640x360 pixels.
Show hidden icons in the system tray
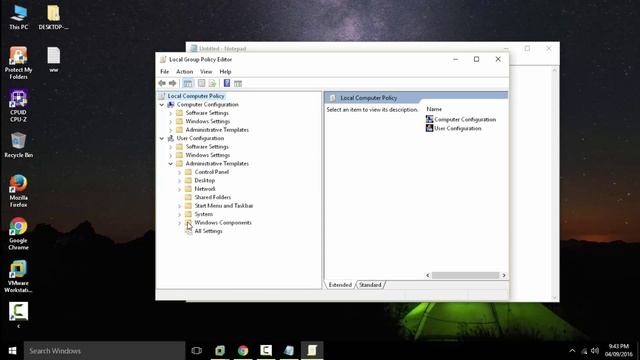(572, 351)
